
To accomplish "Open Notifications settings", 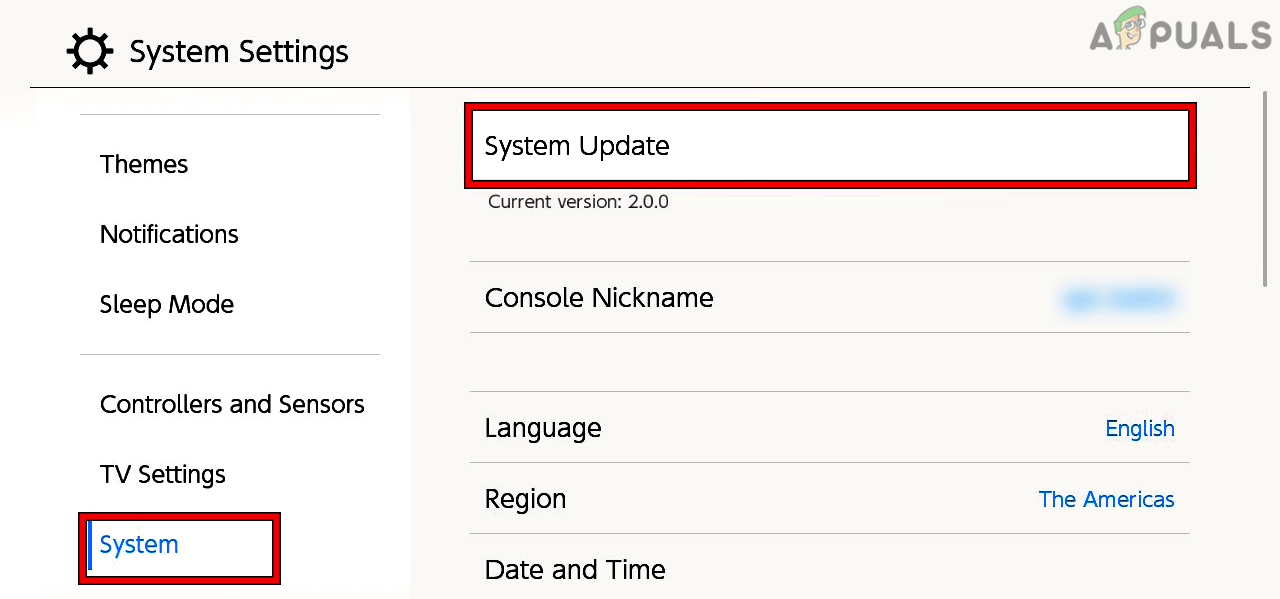I will [169, 234].
